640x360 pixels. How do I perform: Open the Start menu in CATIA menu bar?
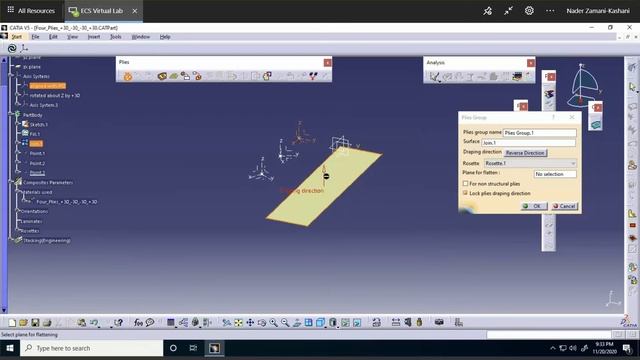tap(16, 37)
